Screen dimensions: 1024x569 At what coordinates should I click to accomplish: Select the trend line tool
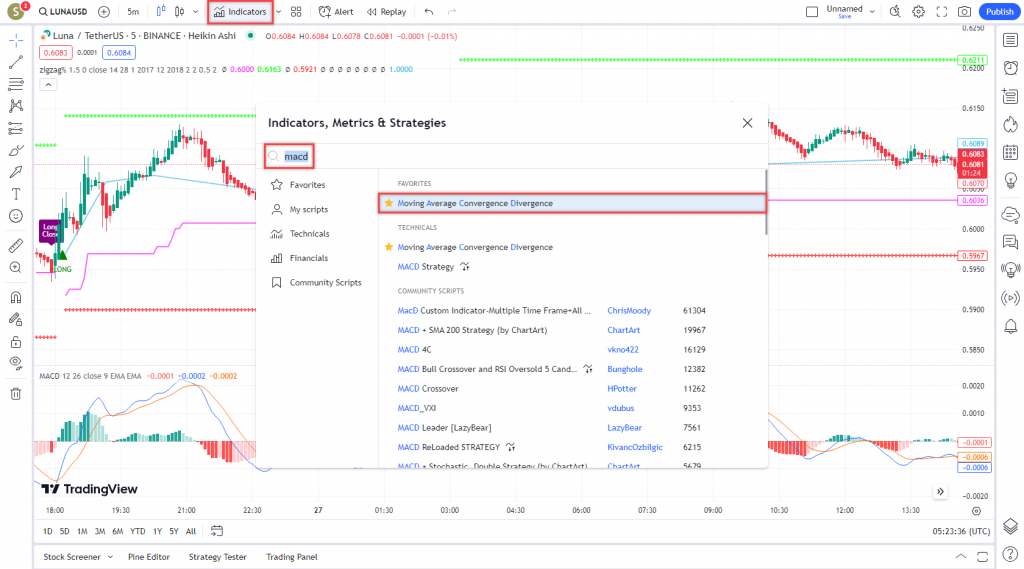pyautogui.click(x=16, y=62)
